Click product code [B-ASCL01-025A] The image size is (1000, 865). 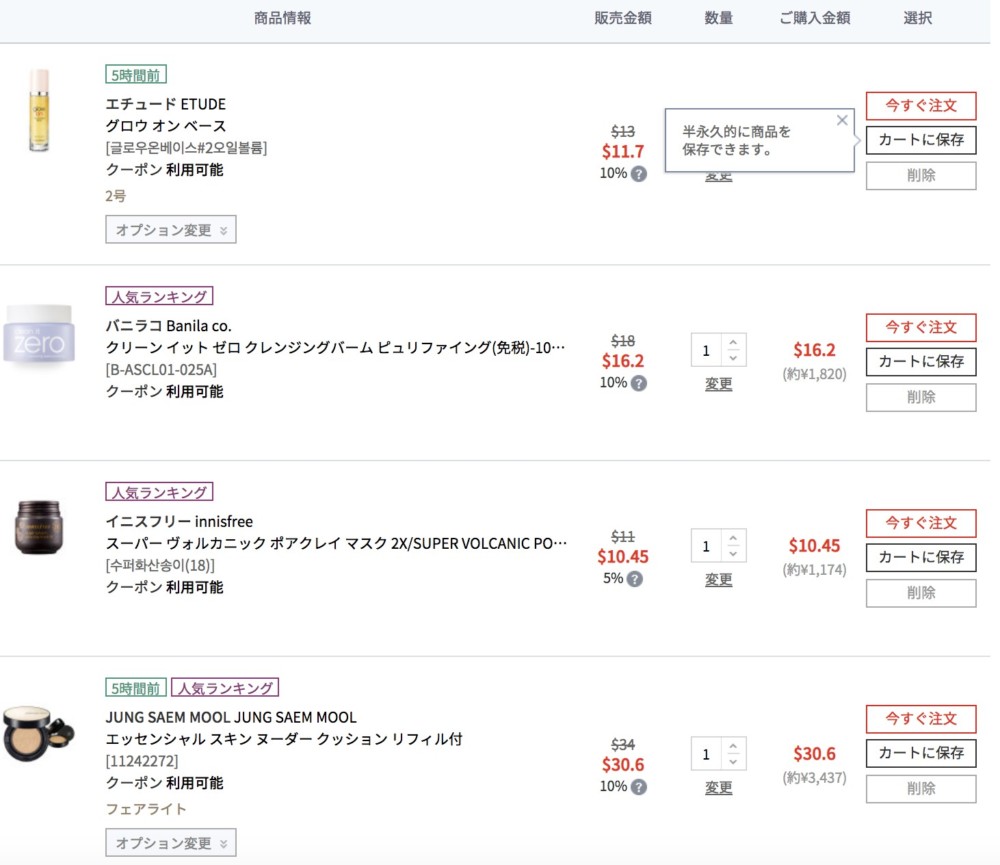click(161, 370)
